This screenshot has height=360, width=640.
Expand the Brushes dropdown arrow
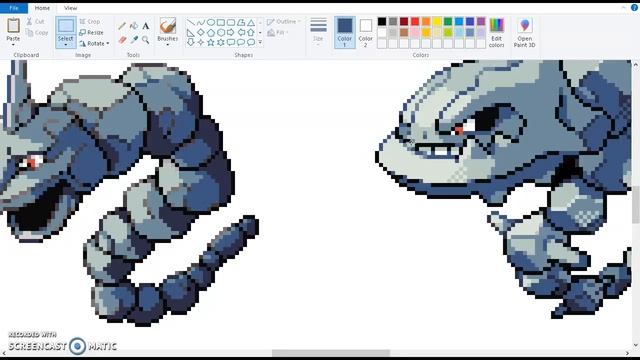click(x=168, y=44)
